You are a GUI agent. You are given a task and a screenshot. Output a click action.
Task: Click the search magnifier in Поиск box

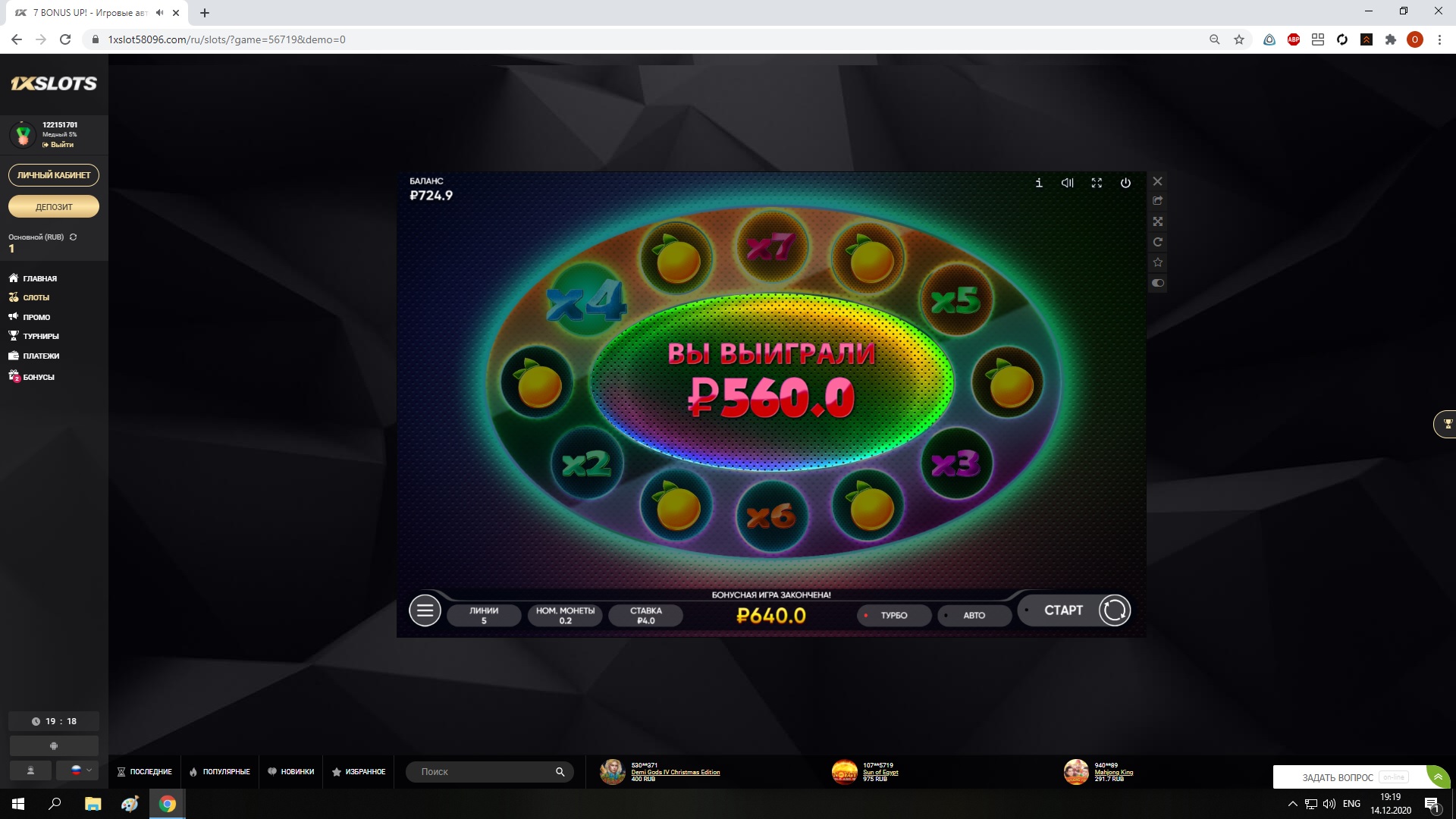(560, 772)
